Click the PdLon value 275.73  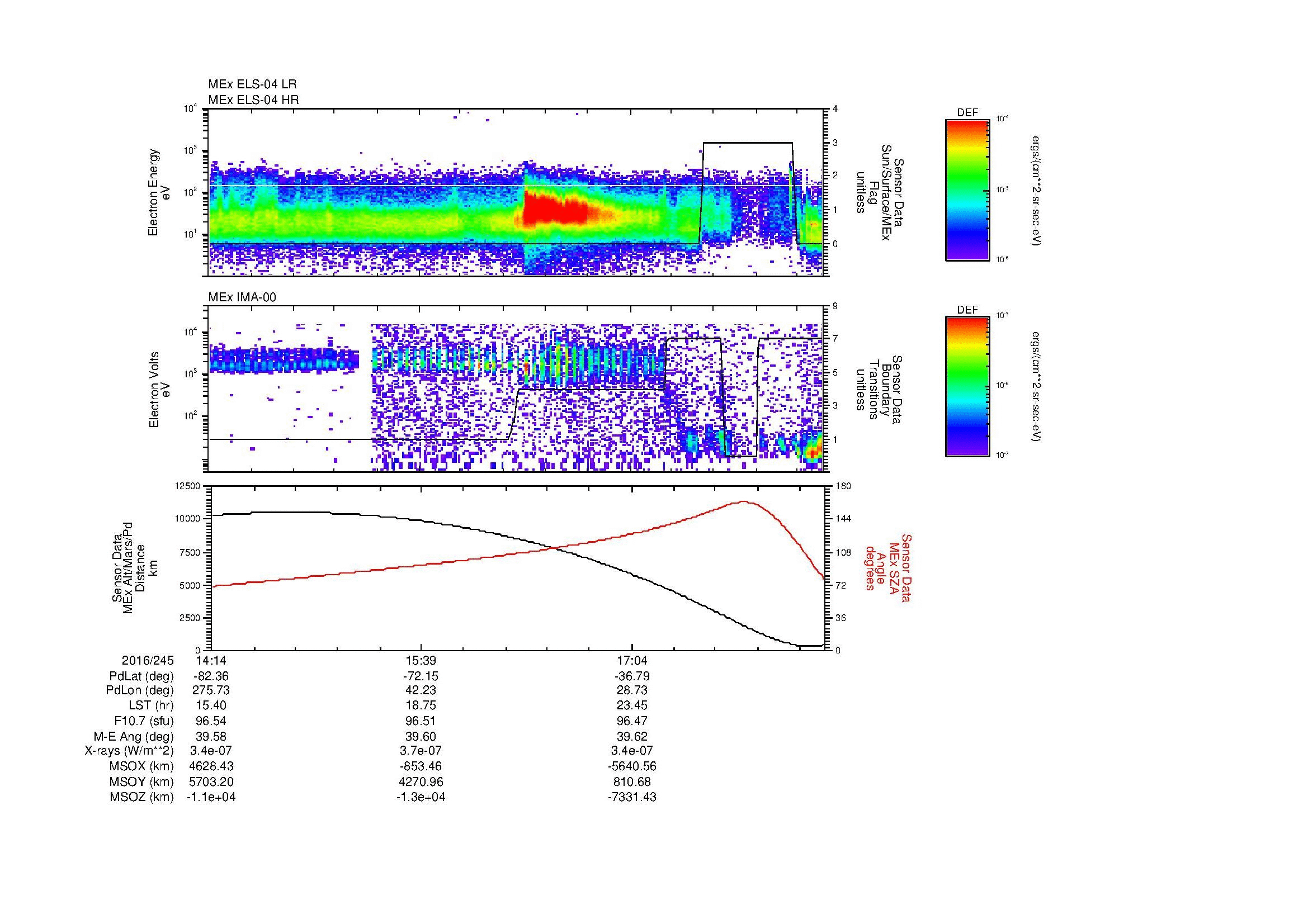click(x=211, y=690)
